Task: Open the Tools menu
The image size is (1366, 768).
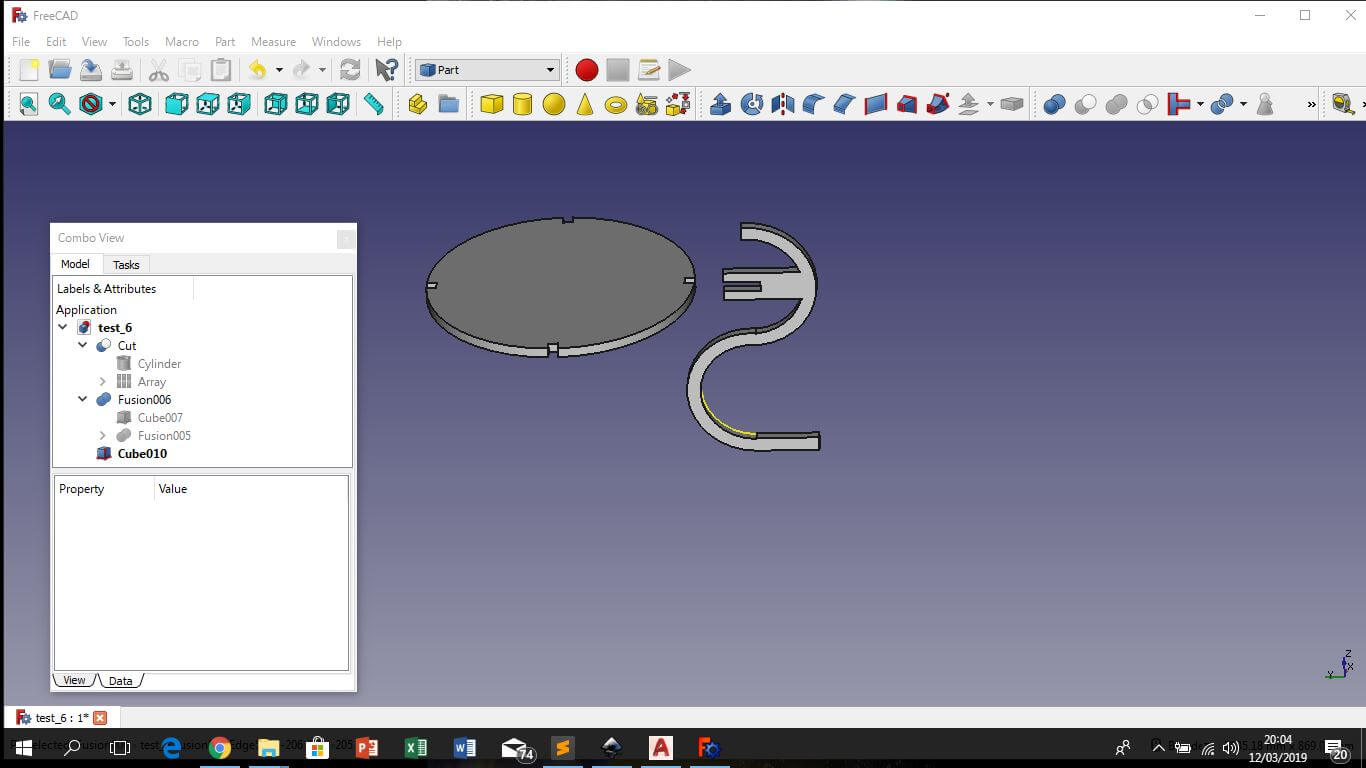Action: [136, 42]
